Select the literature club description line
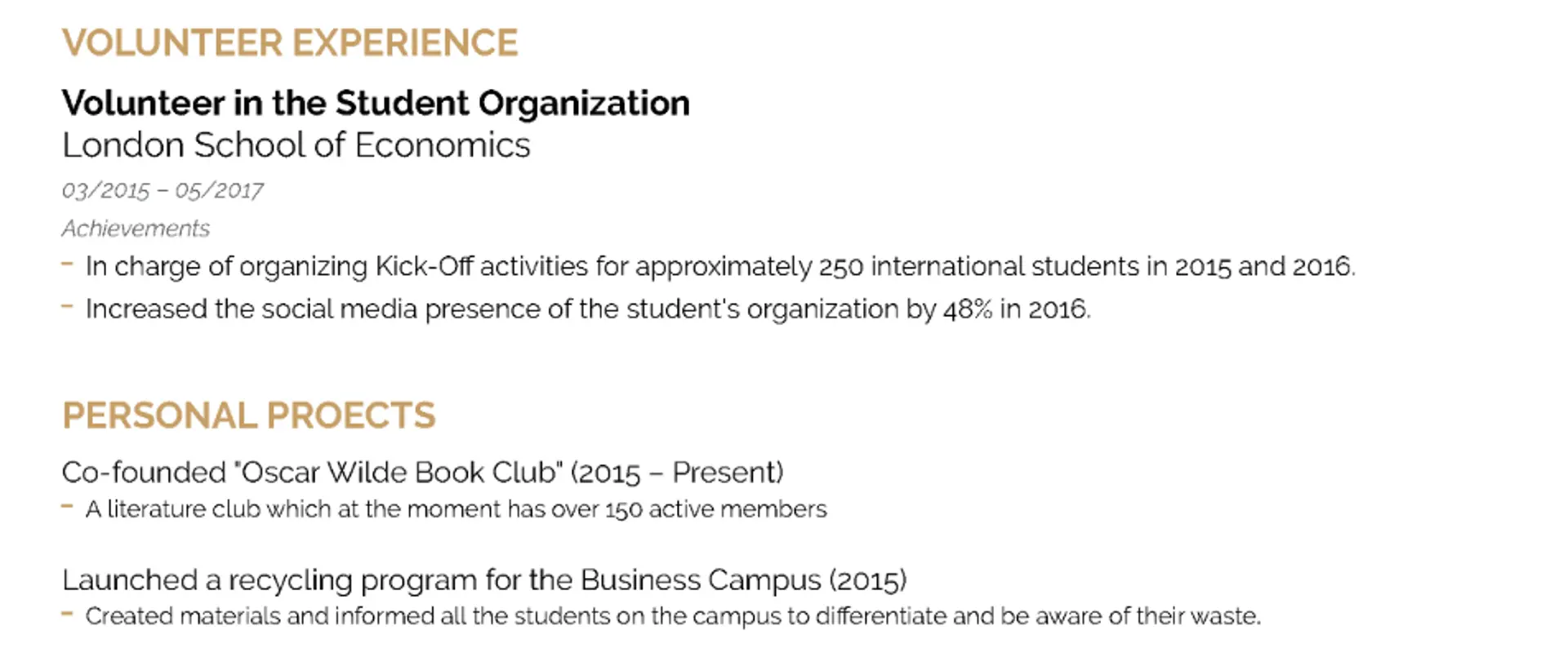Screen dimensions: 1568x662 tap(456, 509)
